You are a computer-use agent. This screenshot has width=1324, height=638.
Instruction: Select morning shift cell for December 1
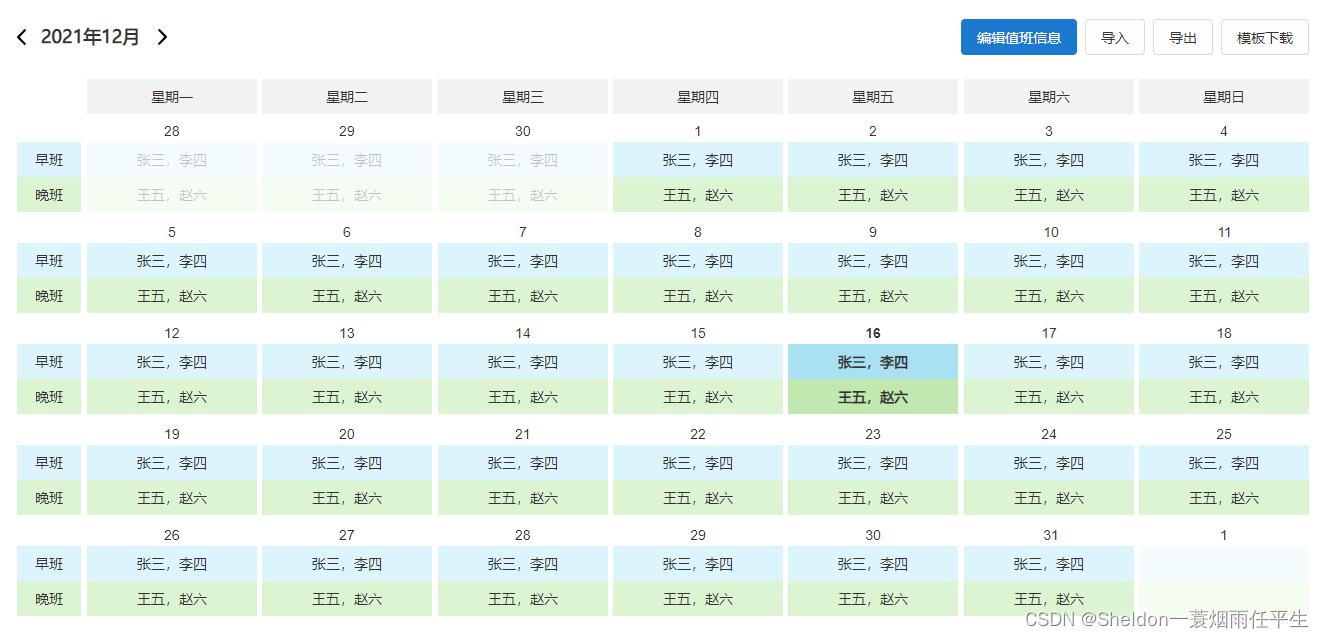[x=697, y=160]
